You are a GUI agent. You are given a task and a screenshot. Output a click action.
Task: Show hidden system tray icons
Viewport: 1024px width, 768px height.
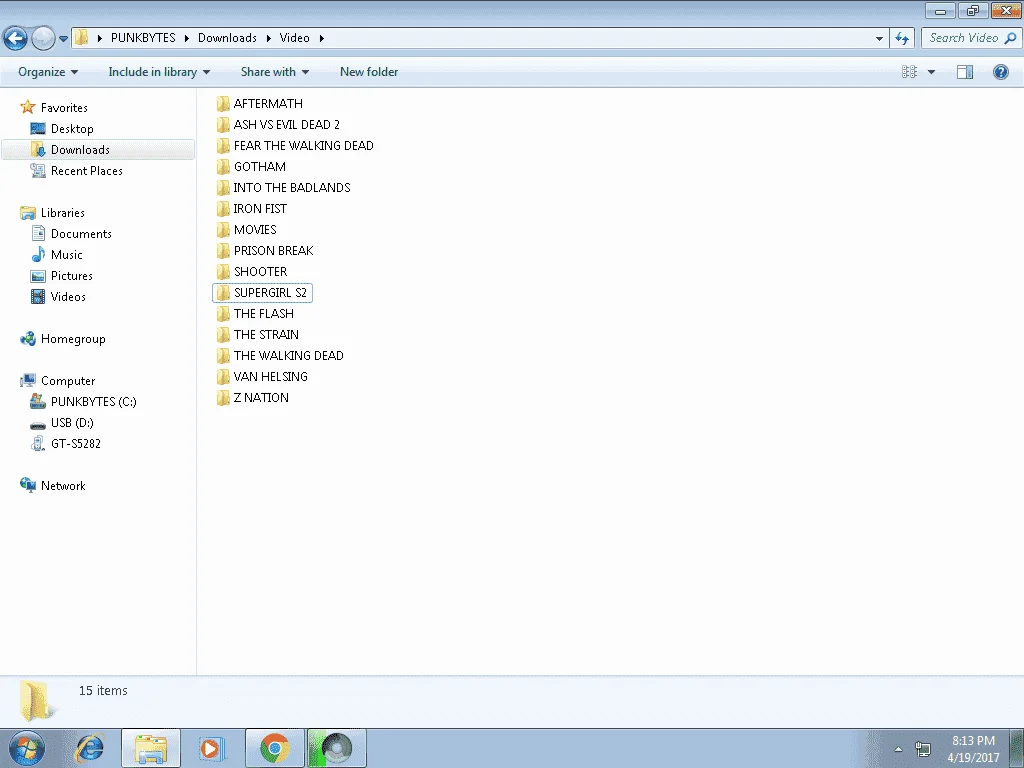point(898,749)
